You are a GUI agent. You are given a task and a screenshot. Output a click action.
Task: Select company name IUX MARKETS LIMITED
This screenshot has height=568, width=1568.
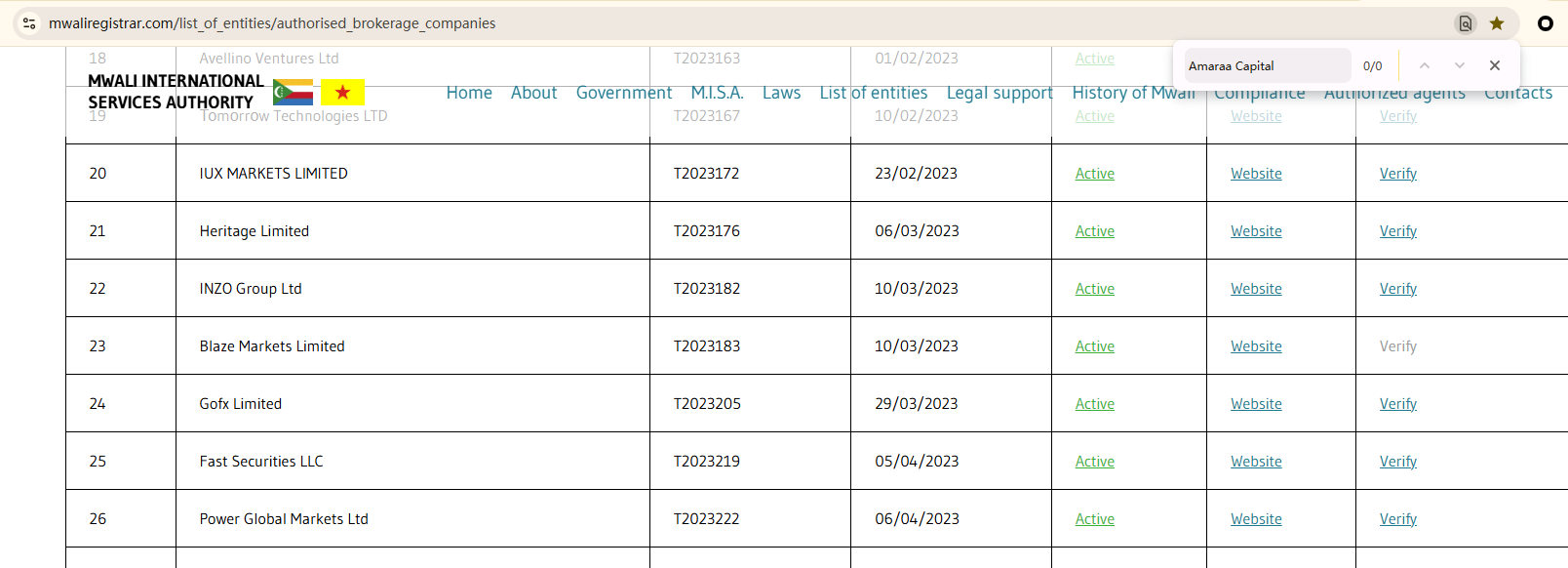tap(273, 174)
